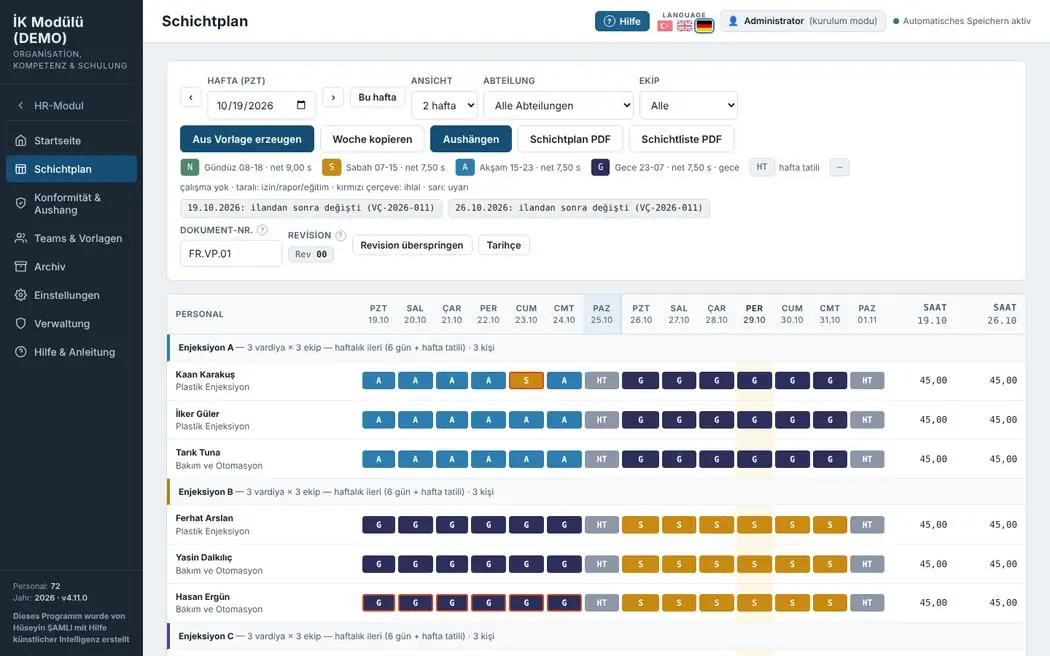Screen dimensions: 1050x656
Task: Select Schichtplan in the sidebar
Action: click(72, 169)
